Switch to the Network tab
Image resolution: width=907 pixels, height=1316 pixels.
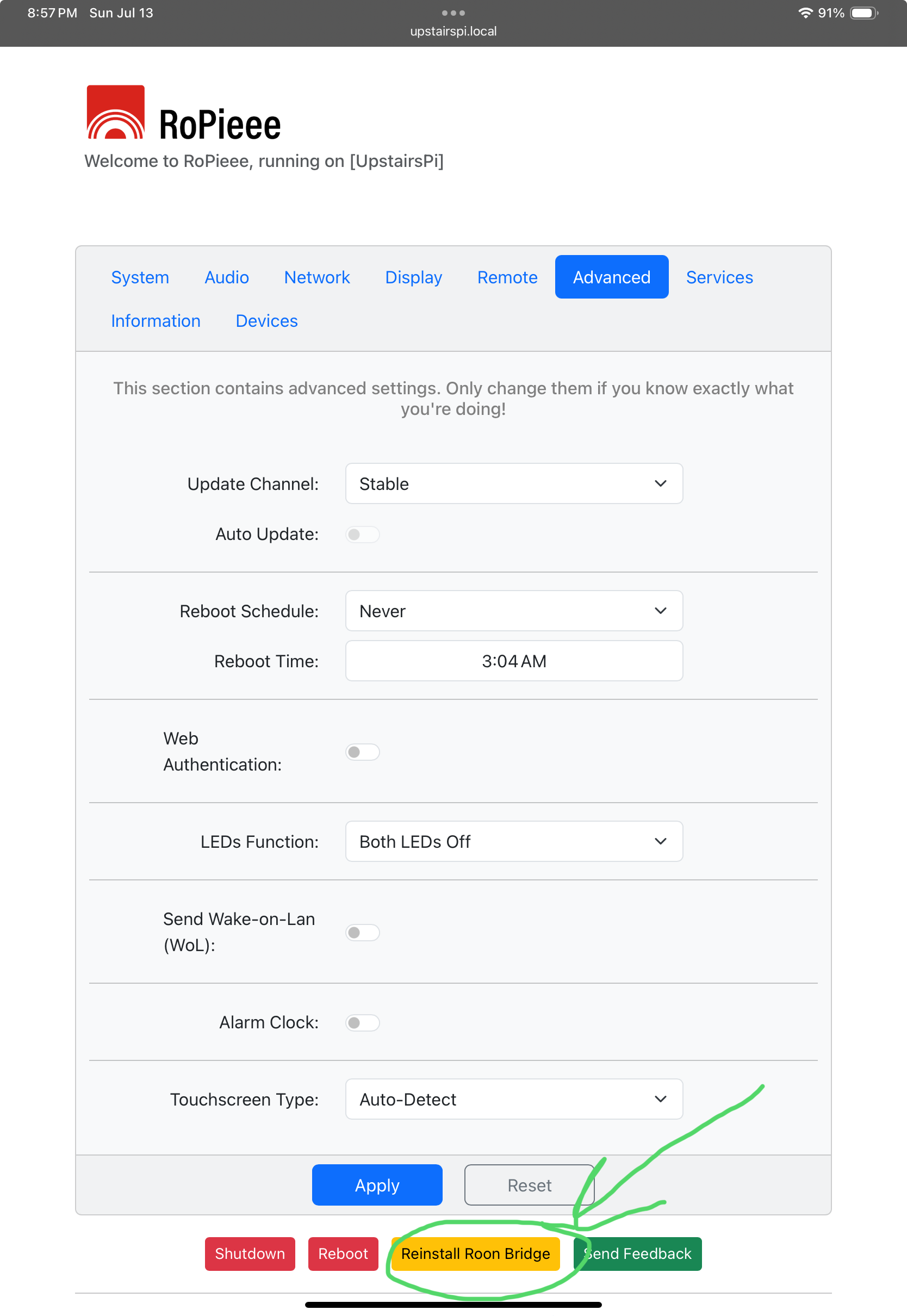pos(316,277)
